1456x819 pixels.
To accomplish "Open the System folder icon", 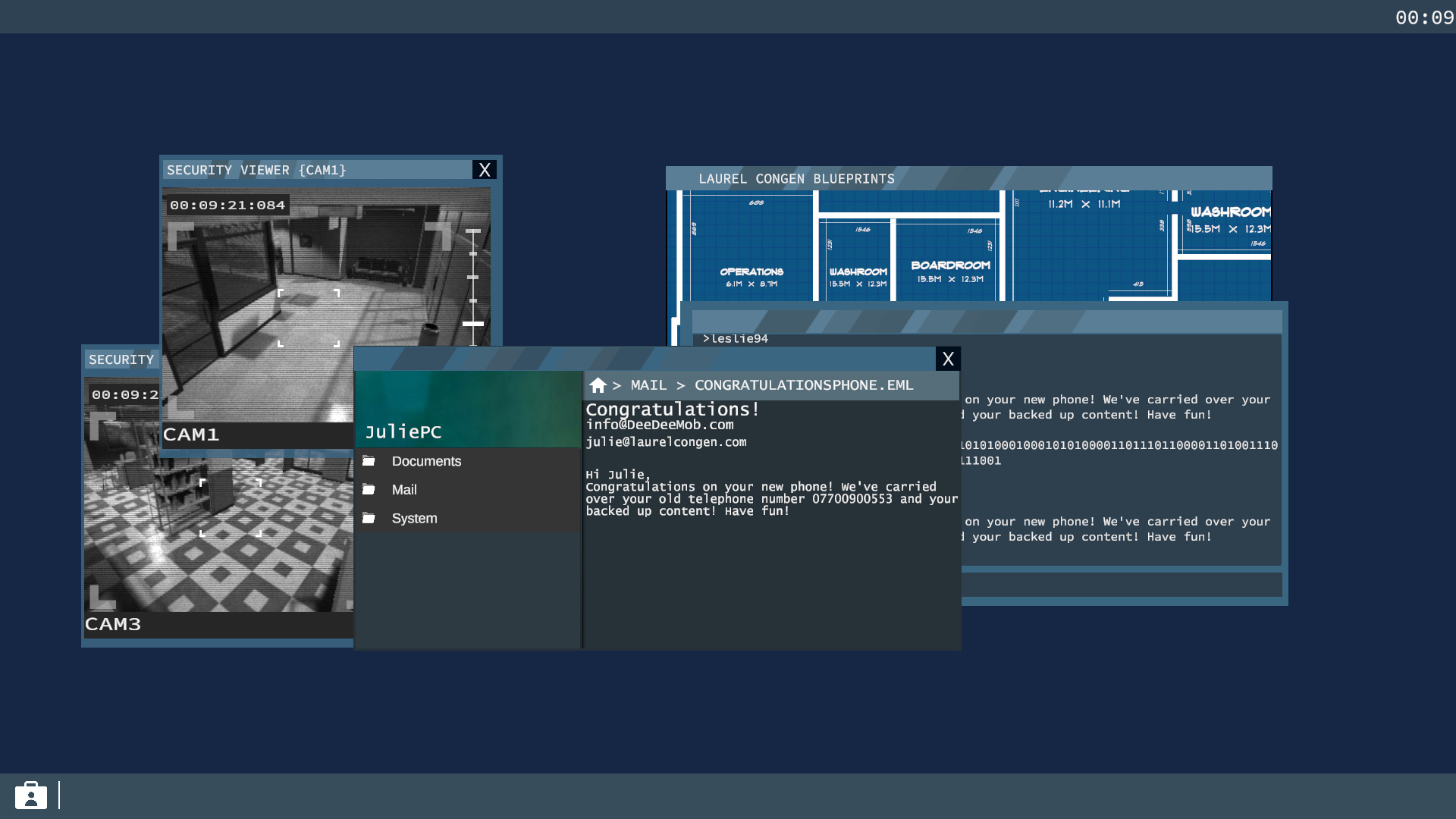I will [369, 519].
